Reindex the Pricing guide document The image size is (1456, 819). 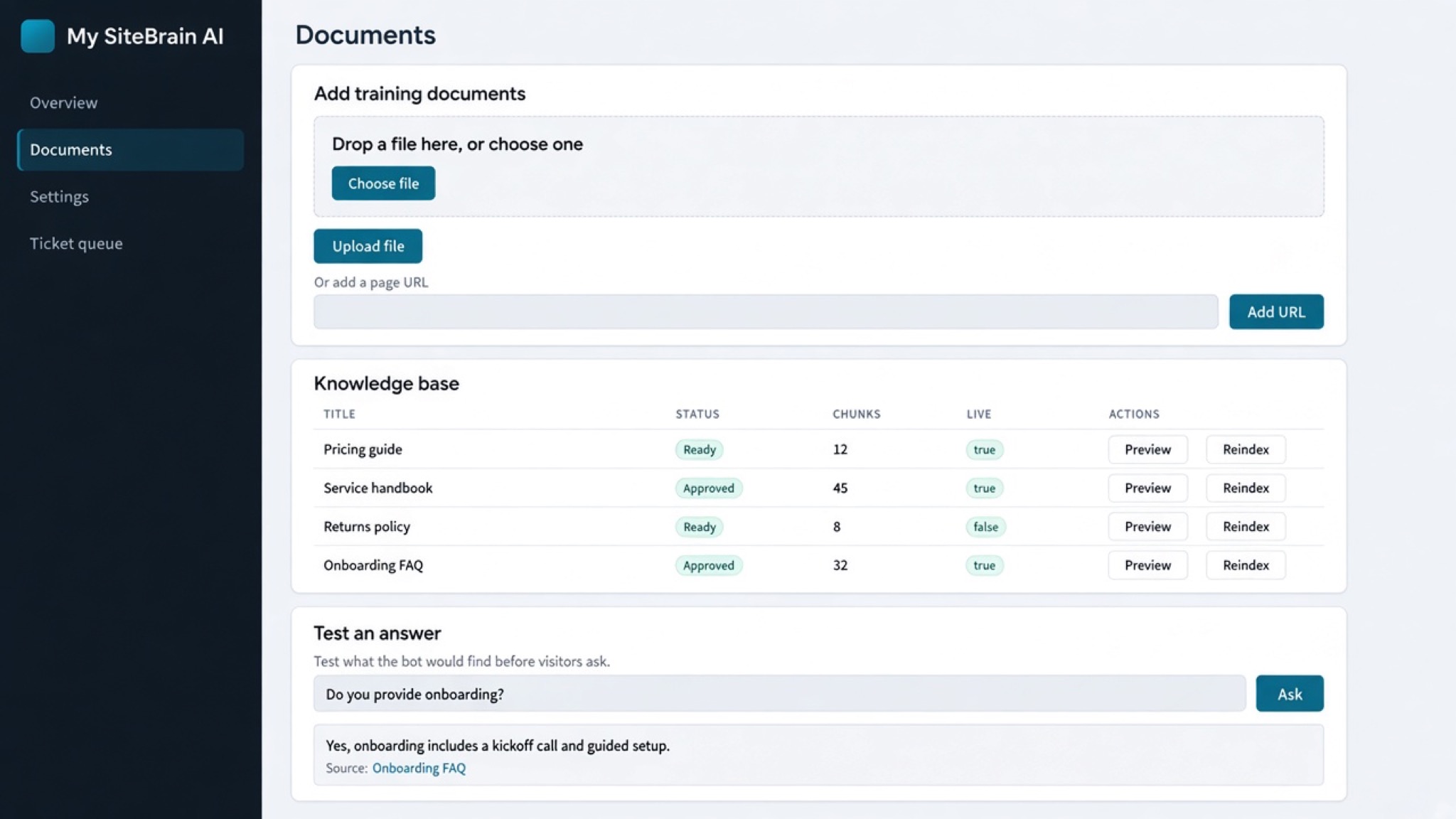[x=1246, y=449]
